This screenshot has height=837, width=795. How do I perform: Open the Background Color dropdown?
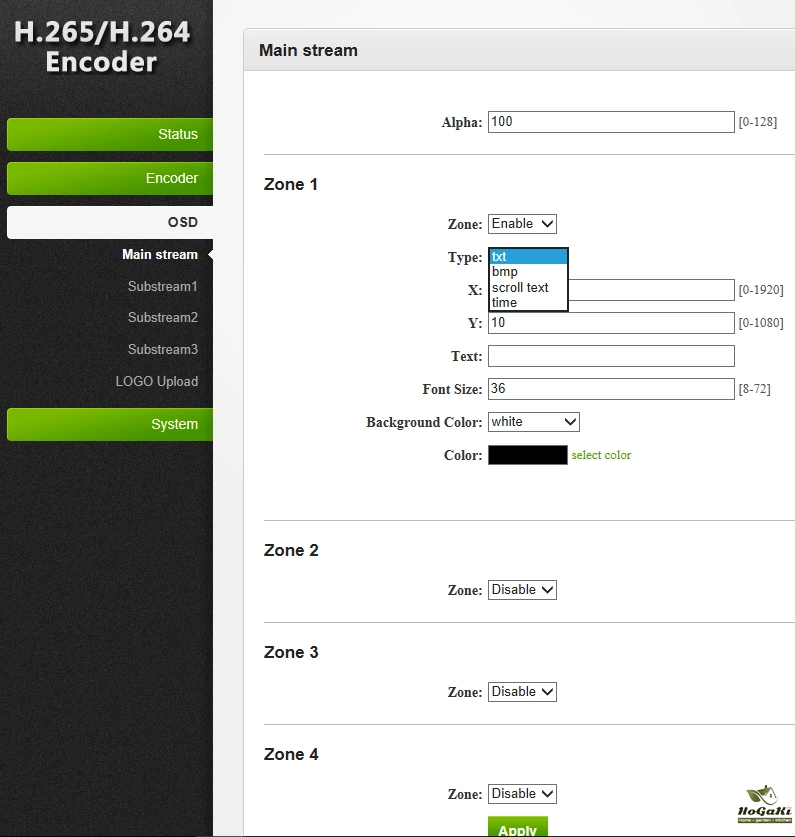533,422
